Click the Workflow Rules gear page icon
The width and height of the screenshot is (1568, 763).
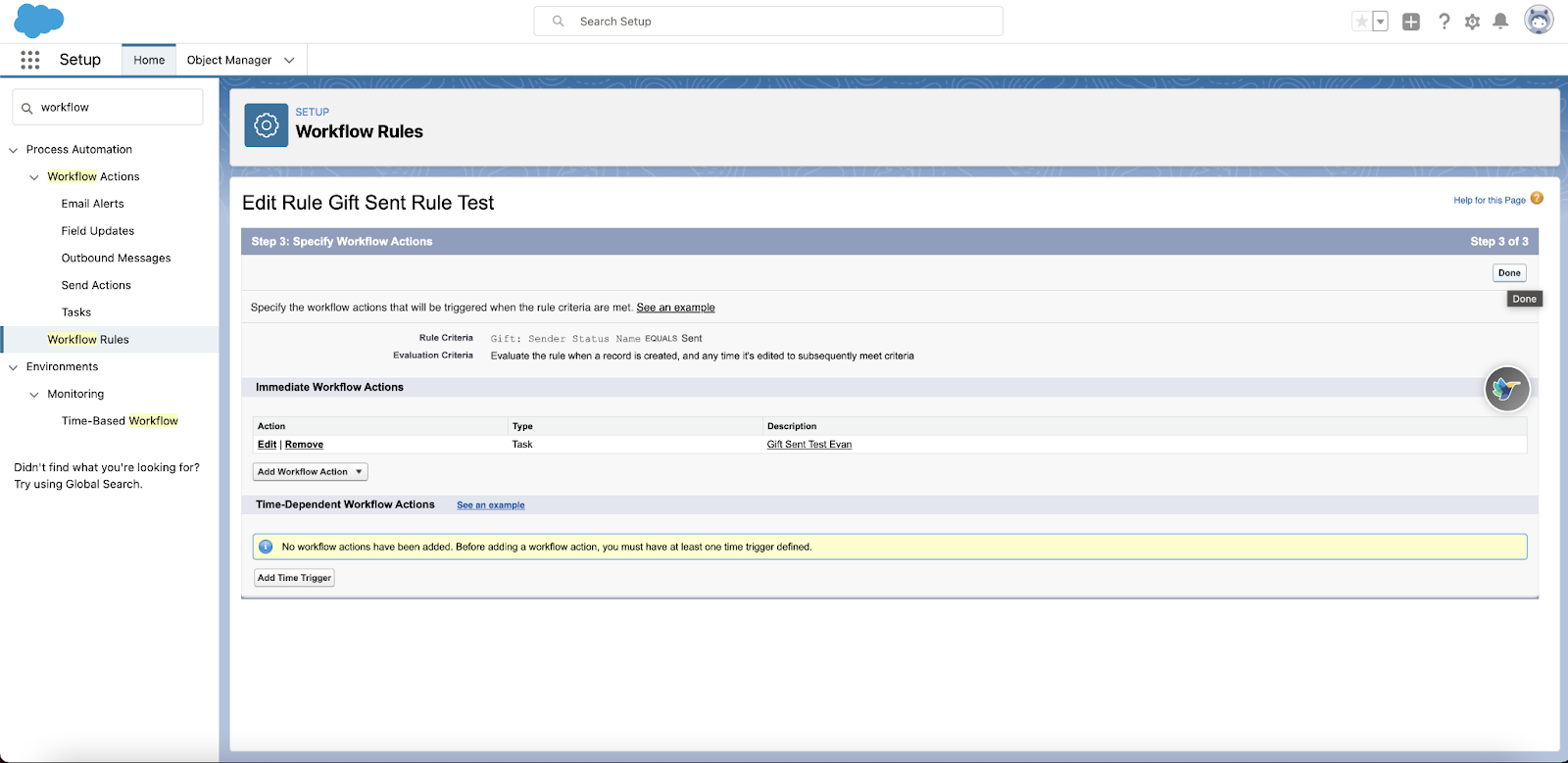(267, 125)
